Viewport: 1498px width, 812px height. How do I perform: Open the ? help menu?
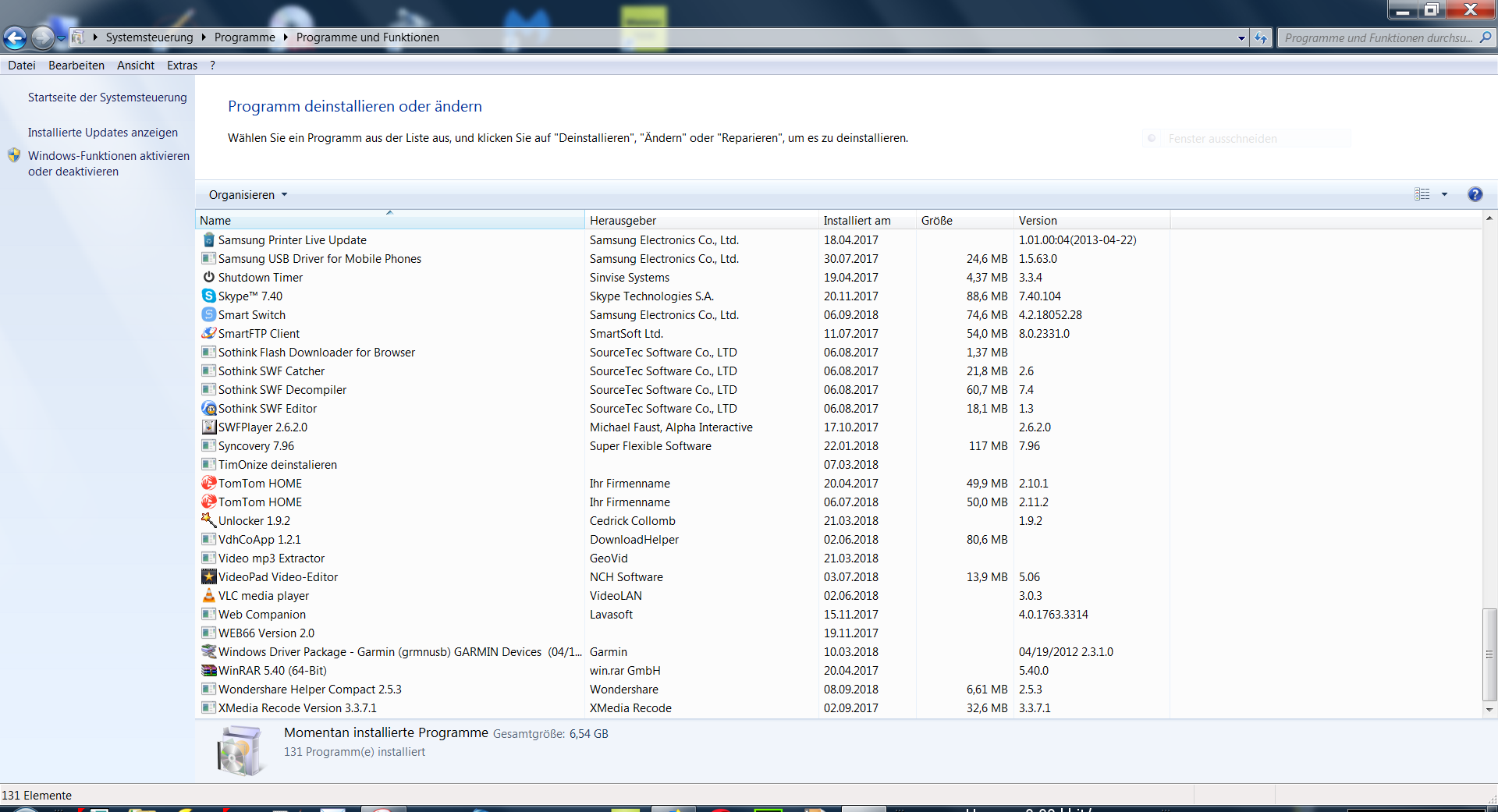(x=212, y=66)
